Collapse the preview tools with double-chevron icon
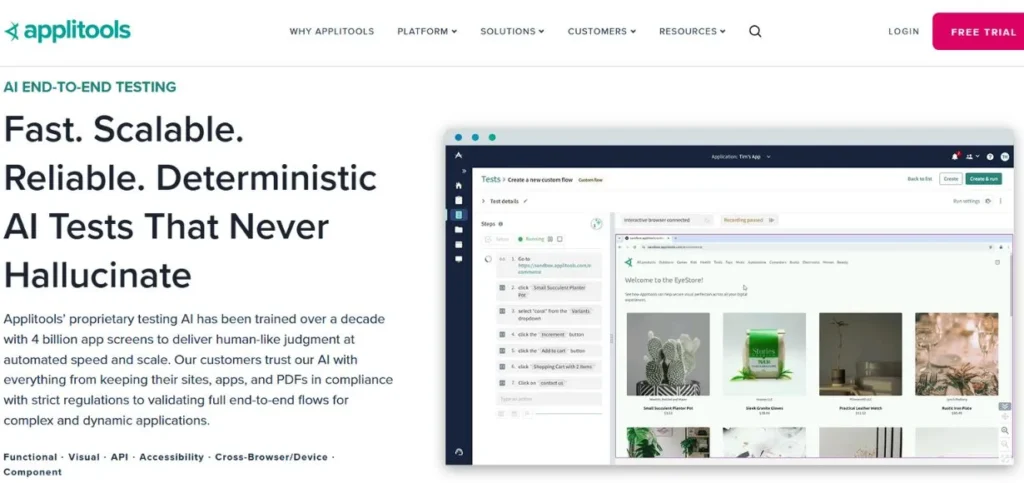The height and width of the screenshot is (483, 1024). point(1005,406)
